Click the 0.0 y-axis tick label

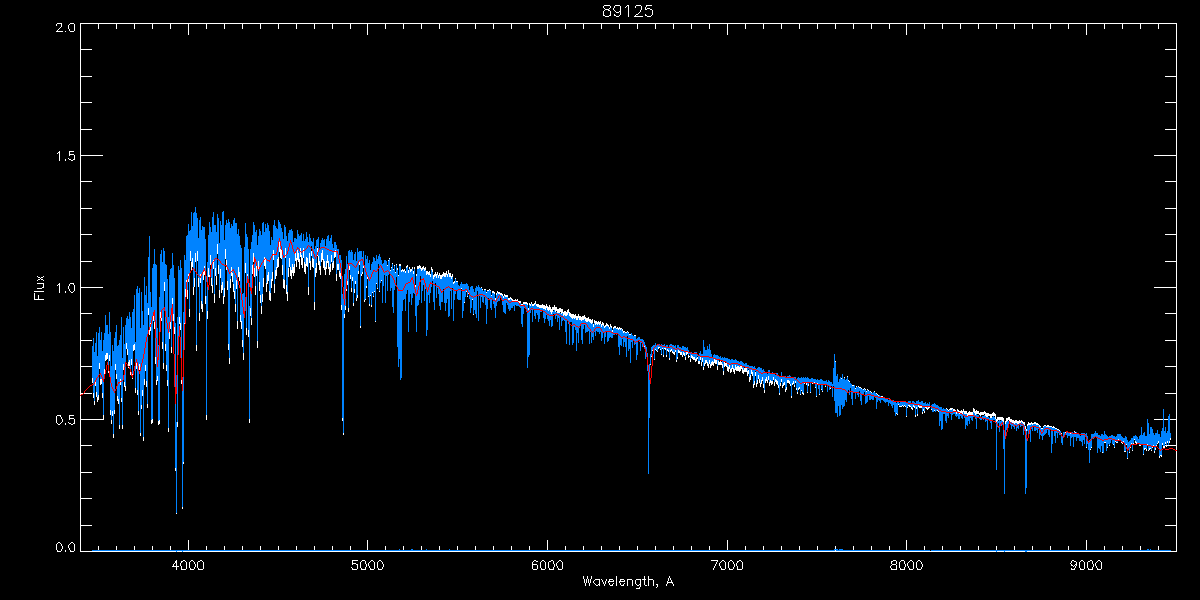coord(66,547)
